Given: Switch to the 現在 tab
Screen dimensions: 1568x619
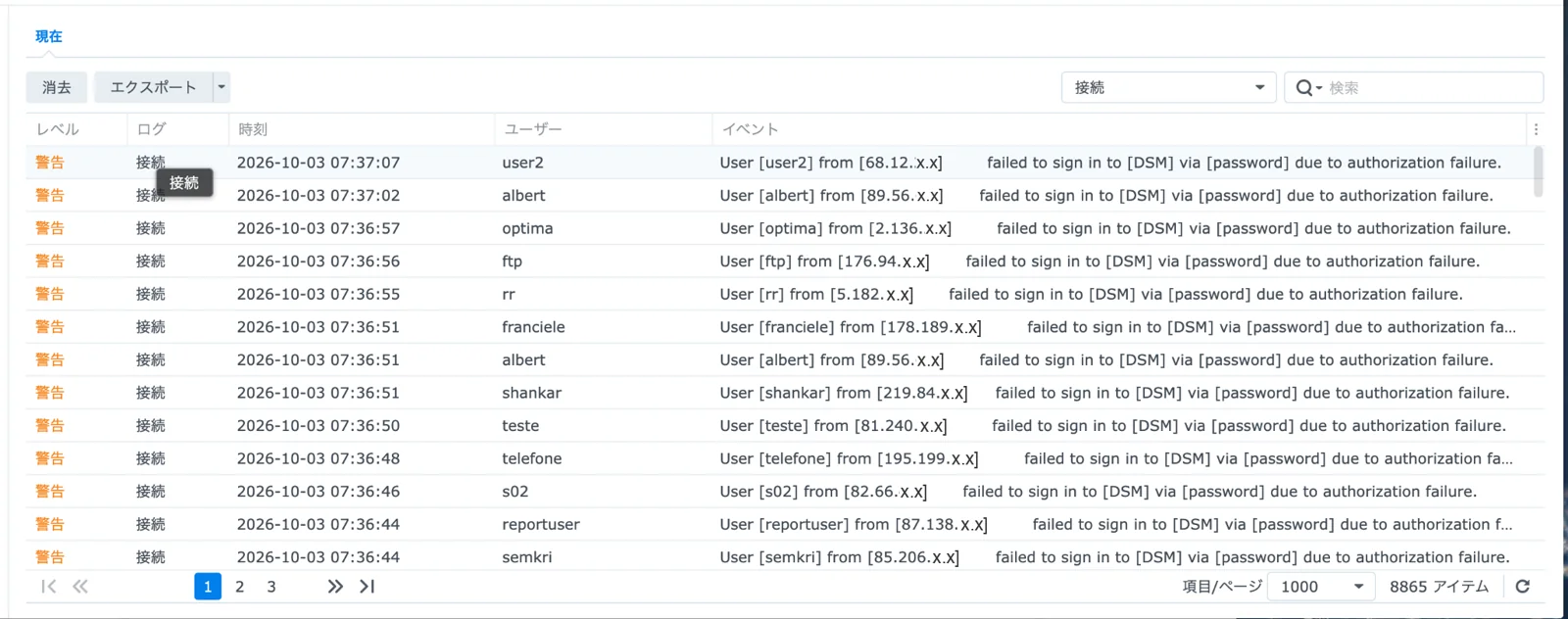Looking at the screenshot, I should [x=49, y=36].
